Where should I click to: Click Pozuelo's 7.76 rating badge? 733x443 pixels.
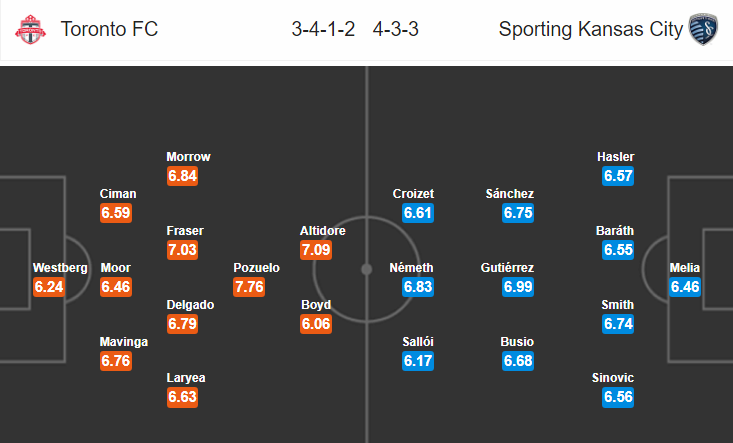coord(249,286)
